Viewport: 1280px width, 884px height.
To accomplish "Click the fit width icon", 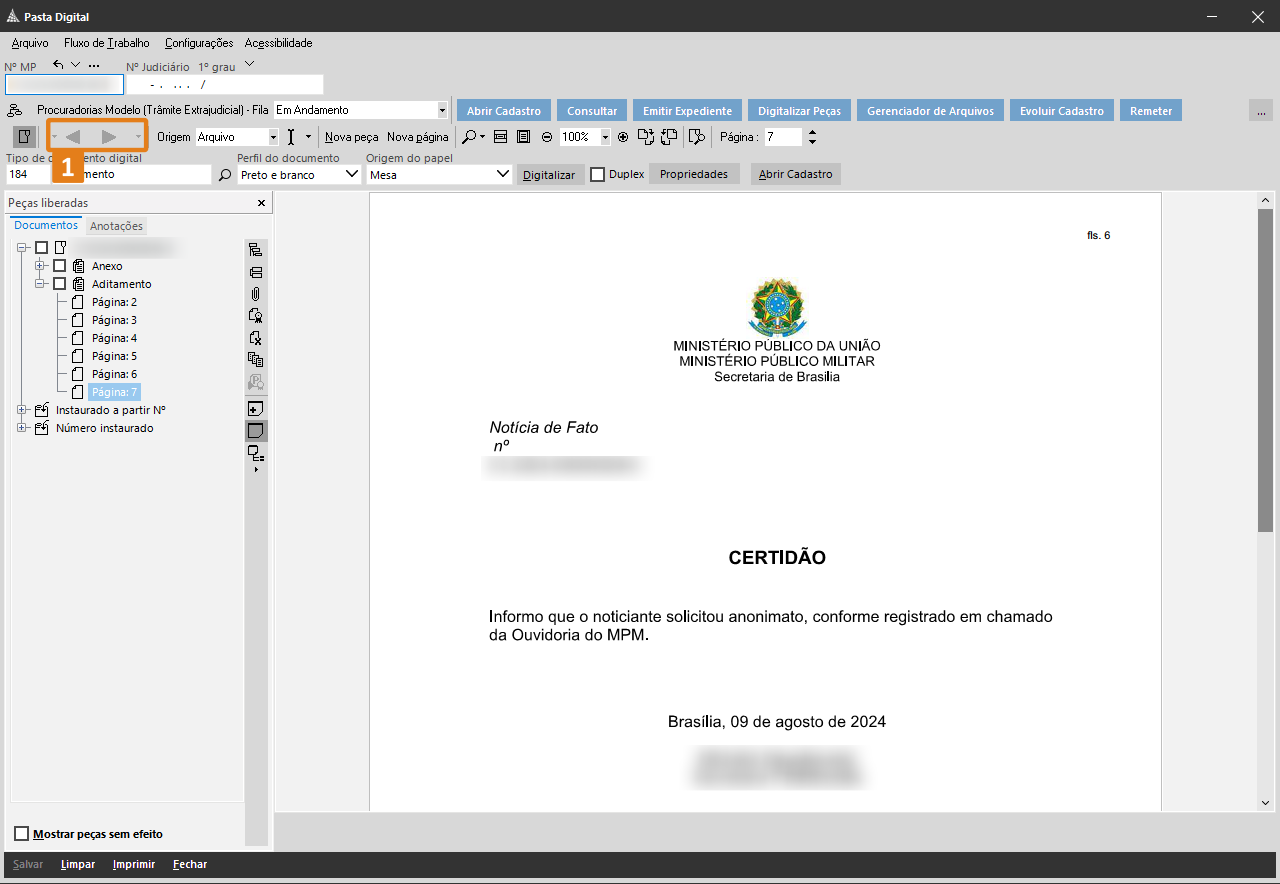I will click(x=501, y=137).
